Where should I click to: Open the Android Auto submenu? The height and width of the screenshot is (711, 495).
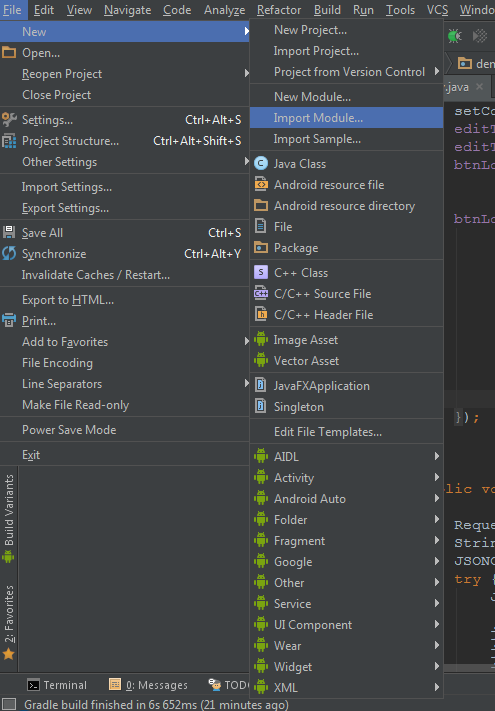coord(346,498)
